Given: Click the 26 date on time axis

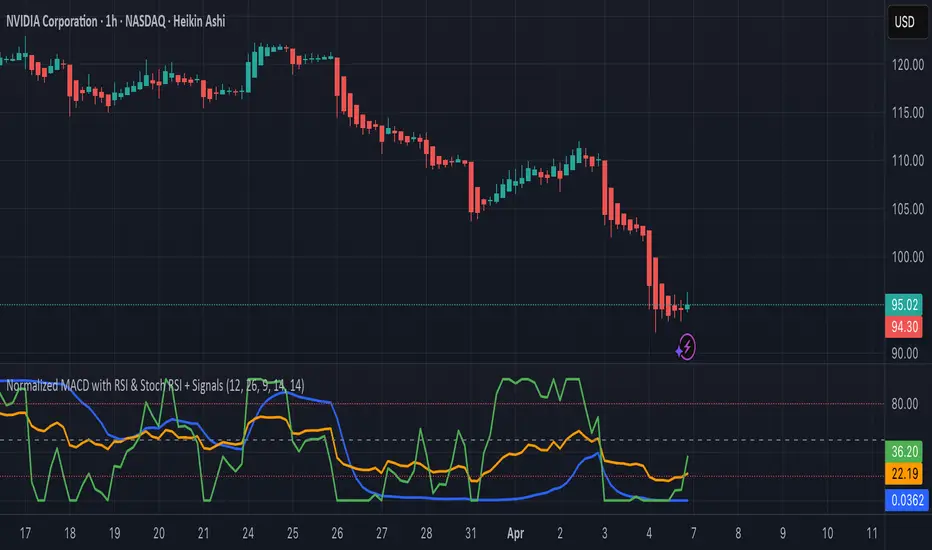Looking at the screenshot, I should click(x=337, y=533).
